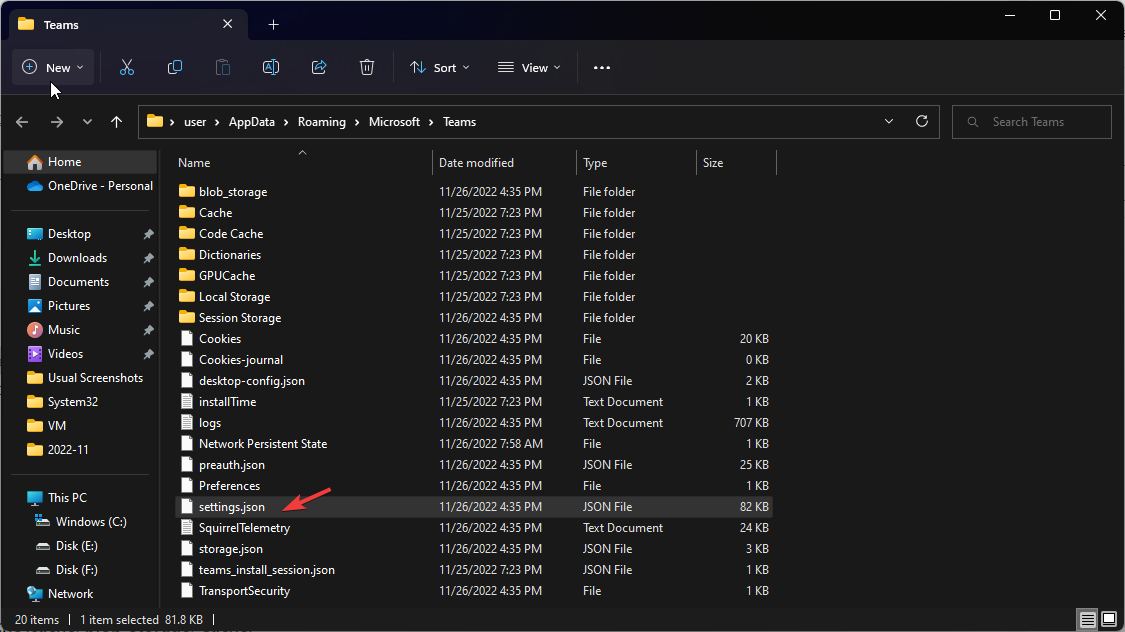This screenshot has height=632, width=1125.
Task: Click the Cut scissors icon
Action: coord(126,67)
